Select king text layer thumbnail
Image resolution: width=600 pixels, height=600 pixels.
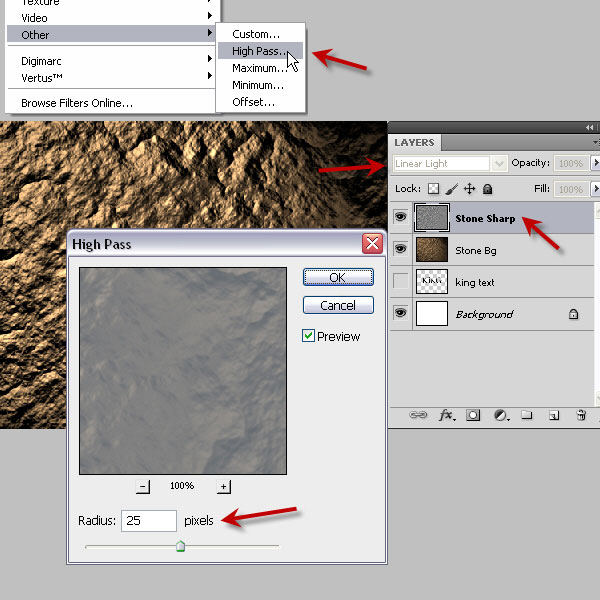432,281
